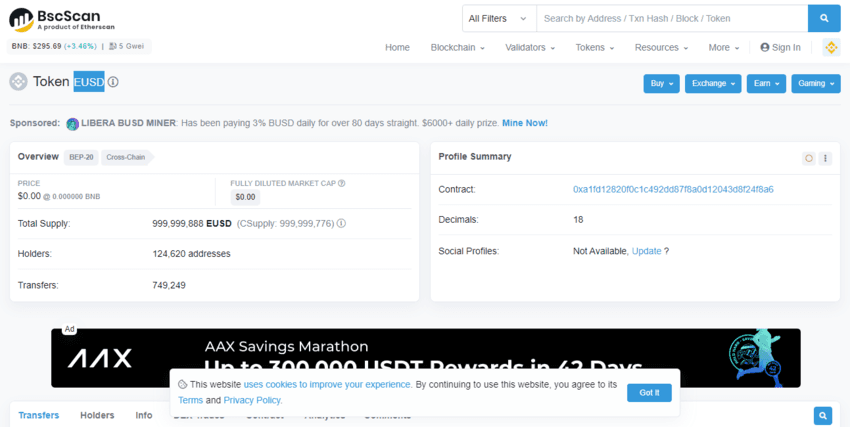
Task: Click the Sign In user icon
Action: 765,48
